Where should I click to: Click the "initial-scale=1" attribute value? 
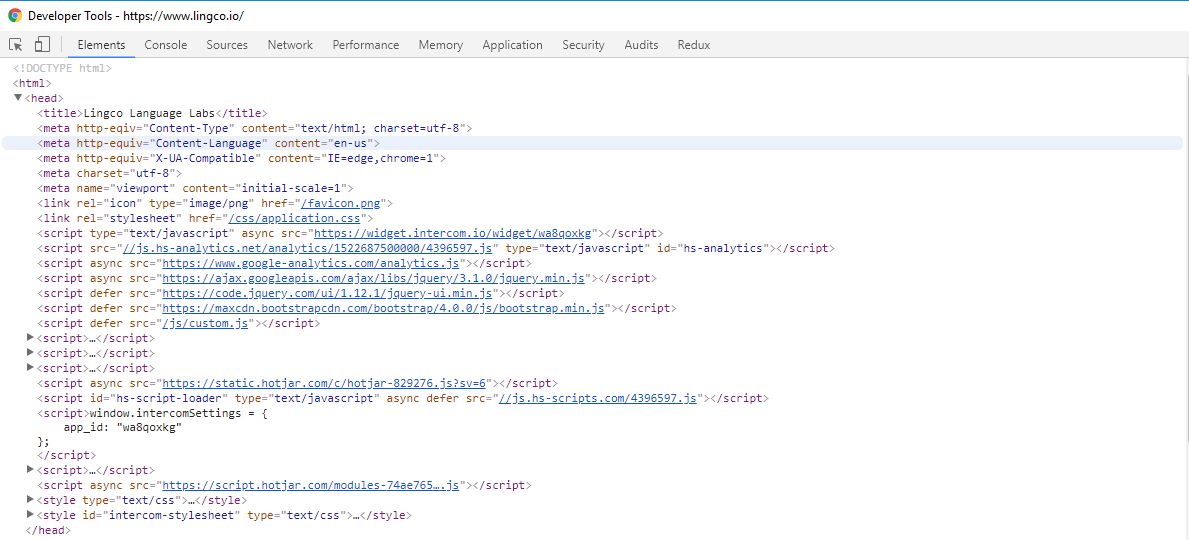(x=293, y=188)
